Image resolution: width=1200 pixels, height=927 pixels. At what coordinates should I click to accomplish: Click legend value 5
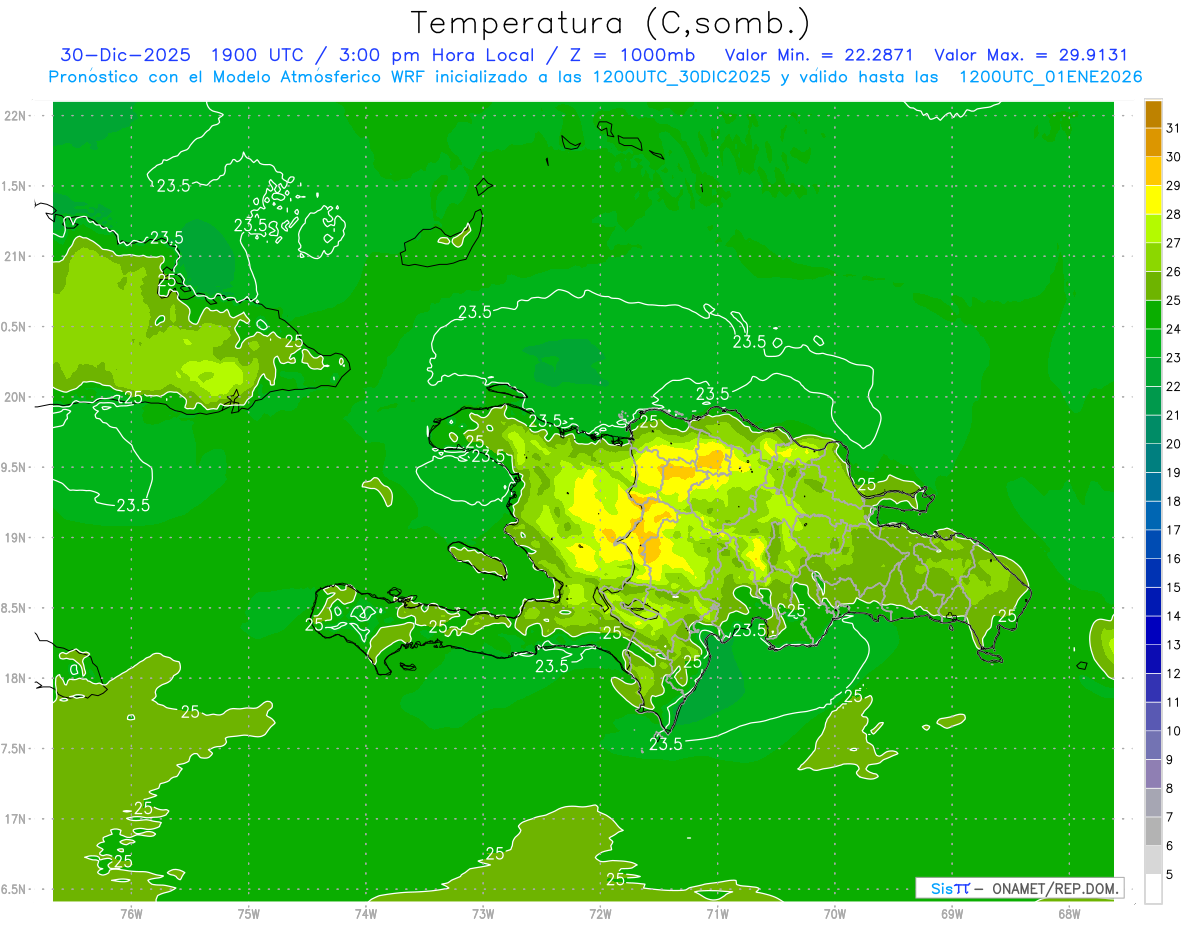click(1170, 875)
